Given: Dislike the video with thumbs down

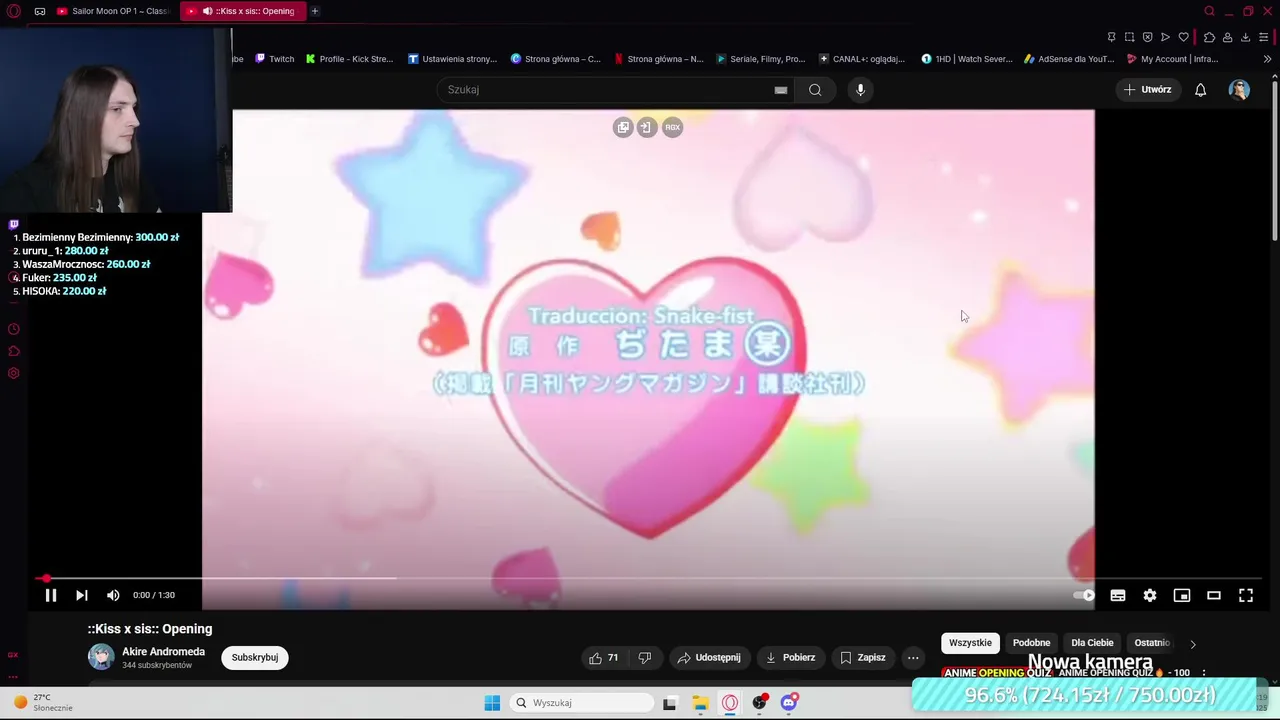Looking at the screenshot, I should click(x=645, y=657).
